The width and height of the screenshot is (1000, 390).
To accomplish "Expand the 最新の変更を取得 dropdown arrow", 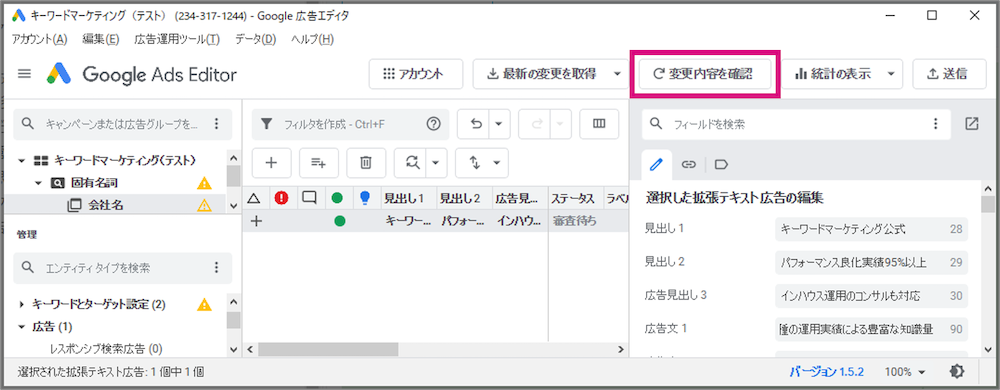I will [617, 74].
